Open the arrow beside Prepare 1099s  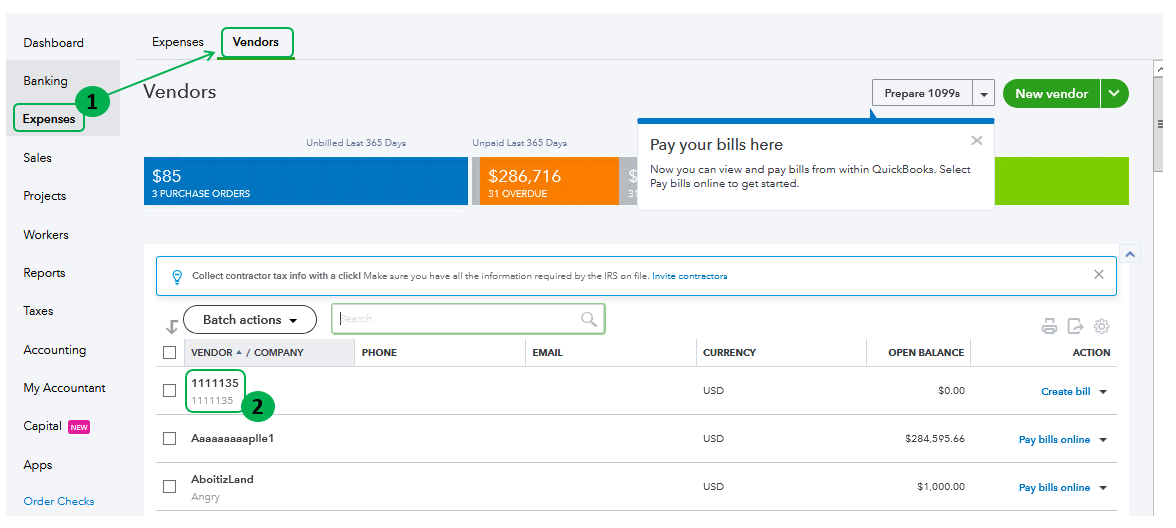coord(985,94)
